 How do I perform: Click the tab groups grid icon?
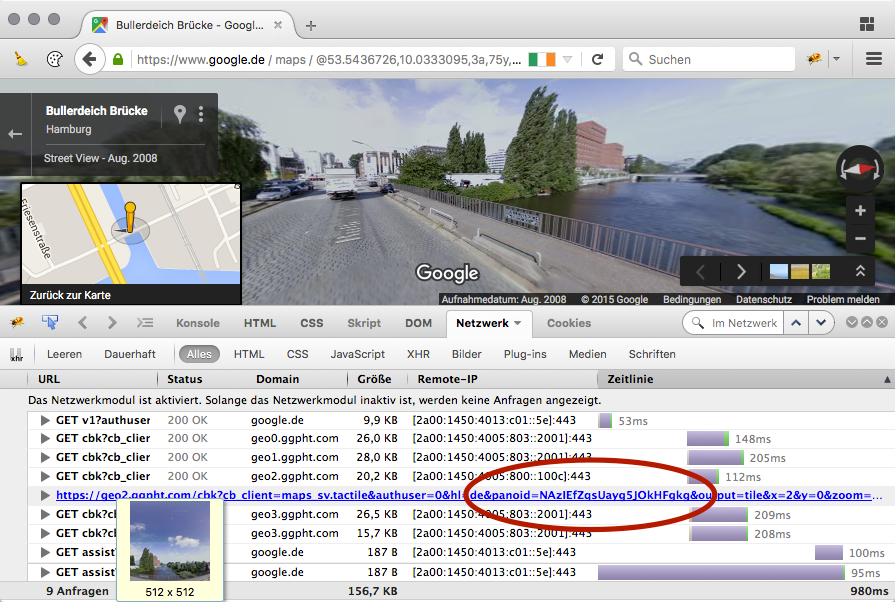tap(867, 24)
